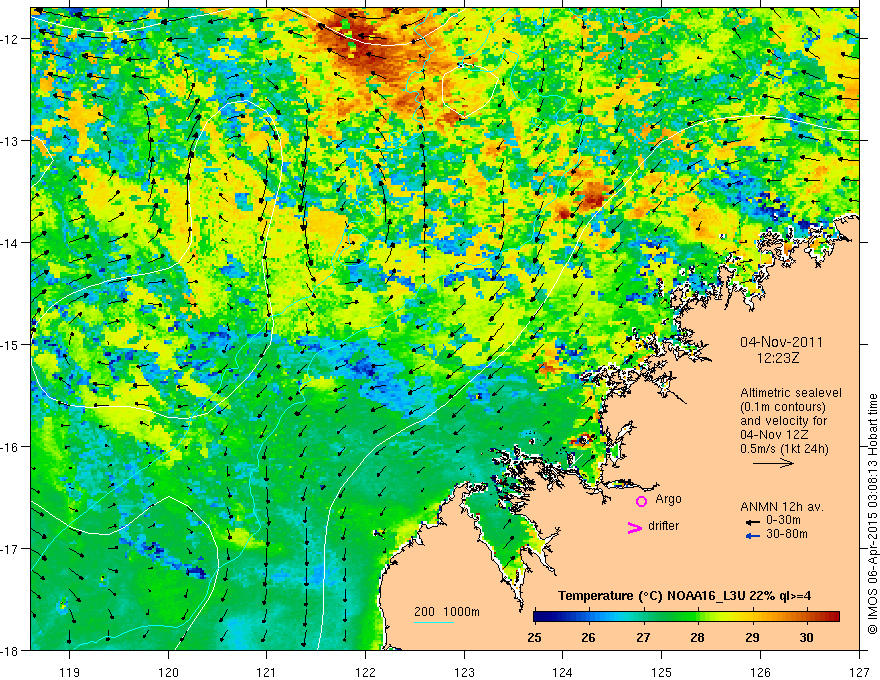Click the 'Argo' legend label

point(668,499)
